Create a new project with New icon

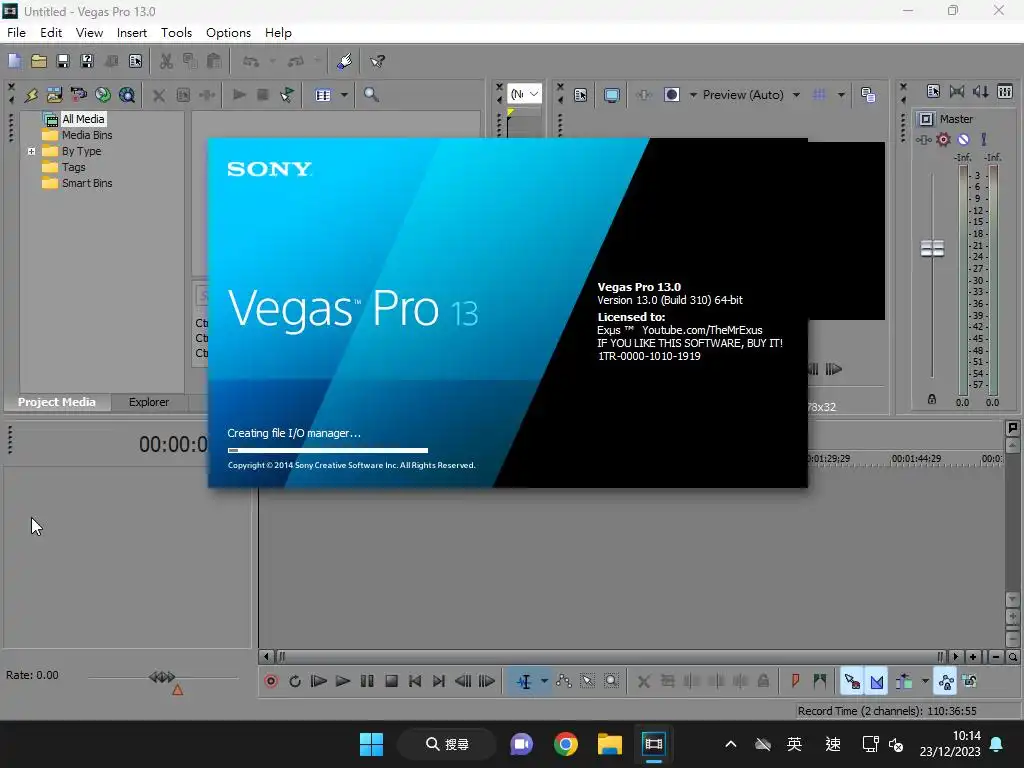point(14,61)
